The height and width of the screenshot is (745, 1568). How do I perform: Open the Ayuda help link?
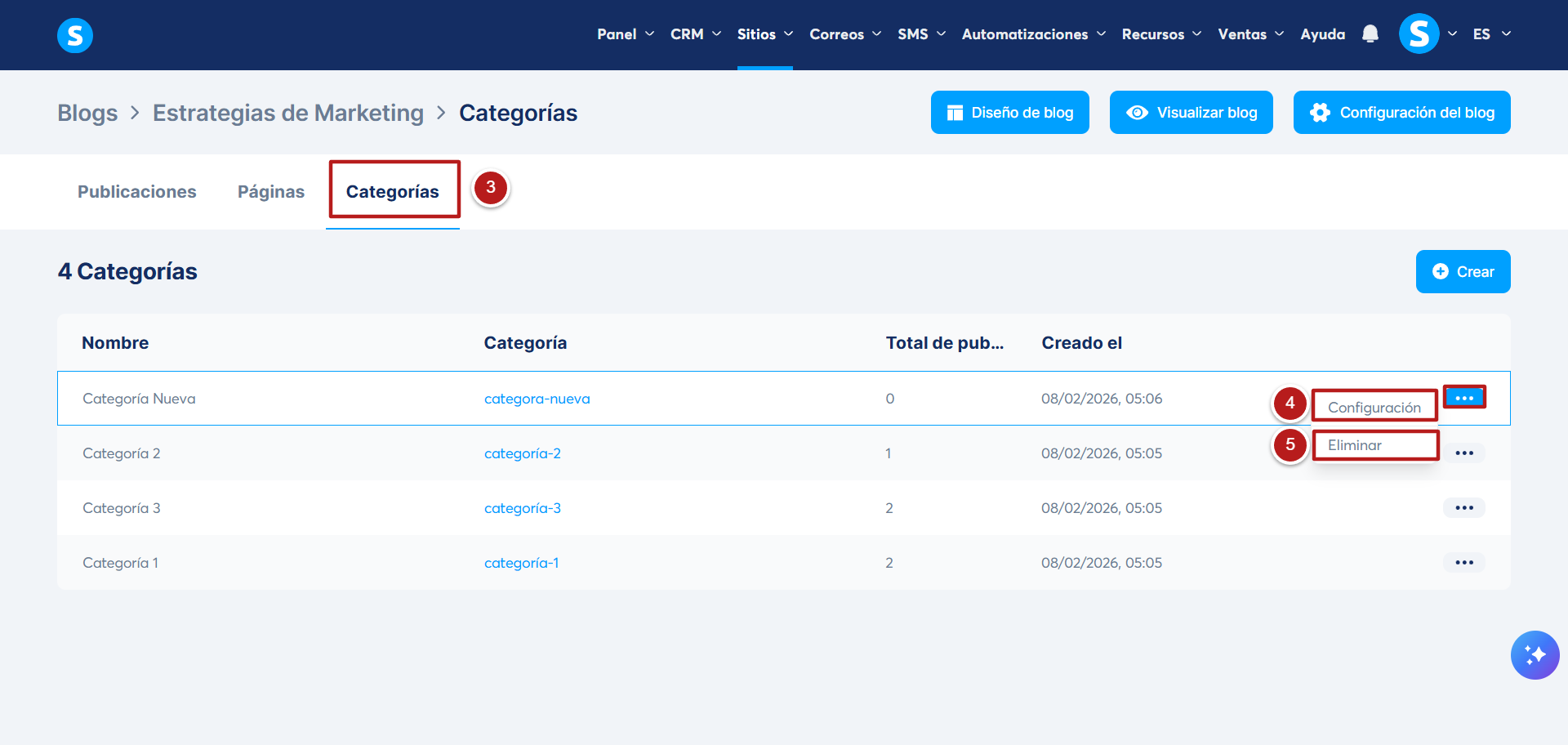tap(1323, 34)
